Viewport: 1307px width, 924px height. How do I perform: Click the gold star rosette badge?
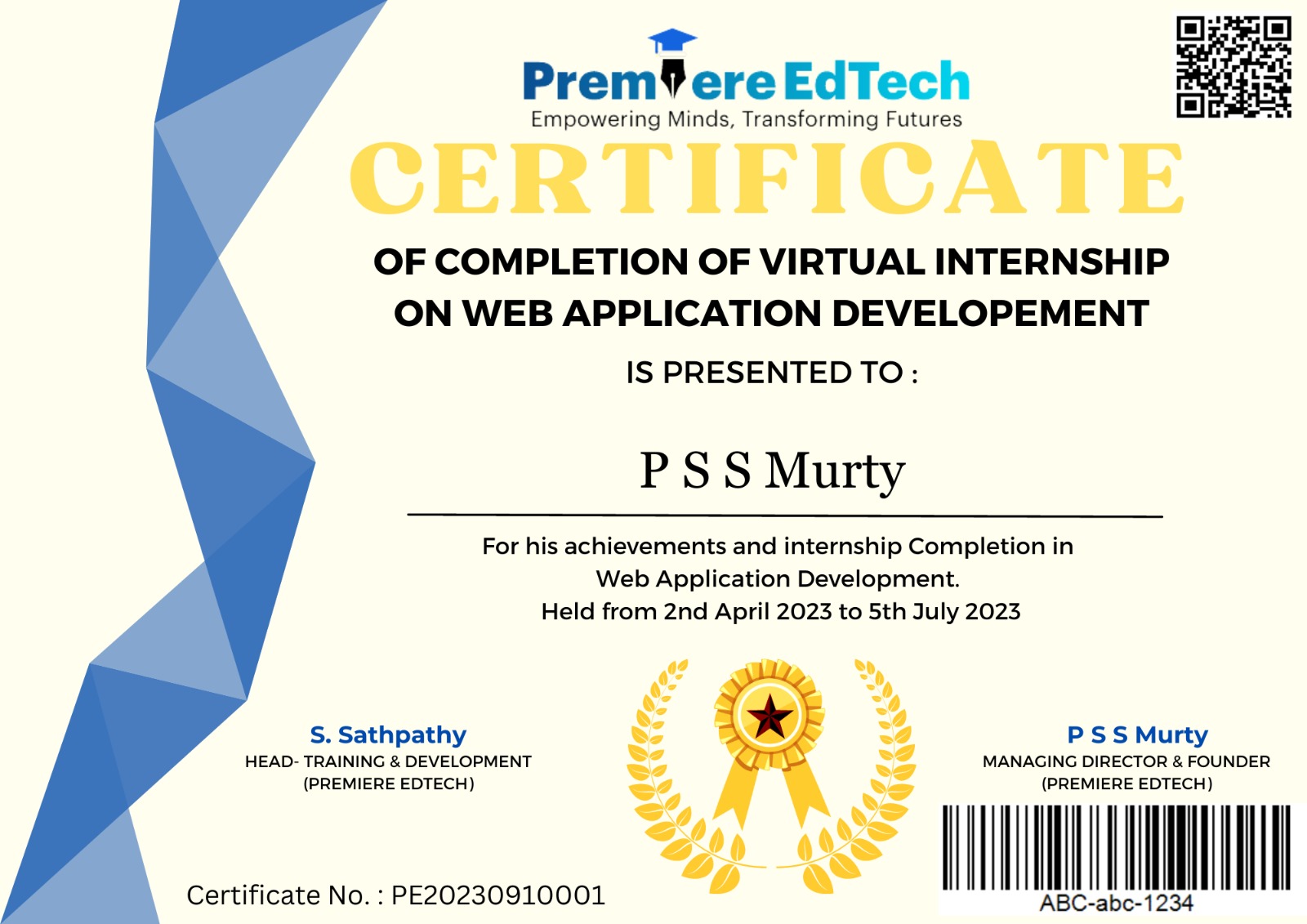[769, 745]
